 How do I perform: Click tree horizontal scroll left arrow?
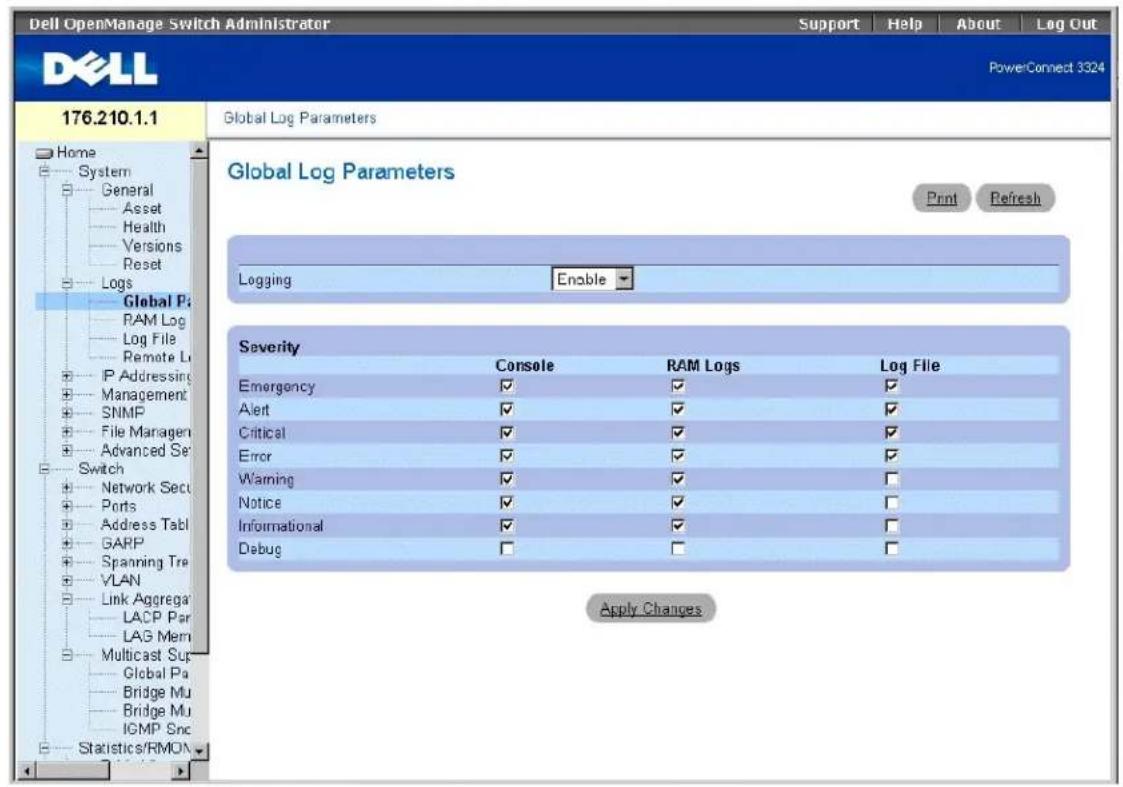(26, 771)
